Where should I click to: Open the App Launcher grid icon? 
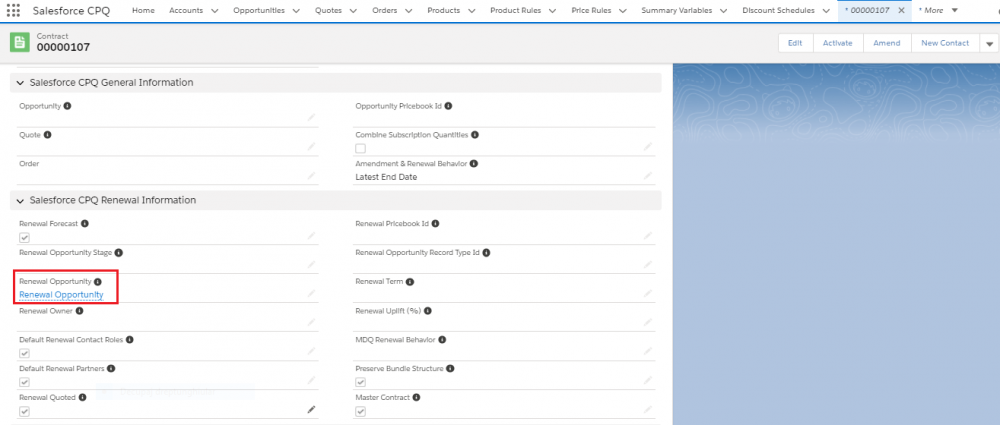(x=13, y=11)
